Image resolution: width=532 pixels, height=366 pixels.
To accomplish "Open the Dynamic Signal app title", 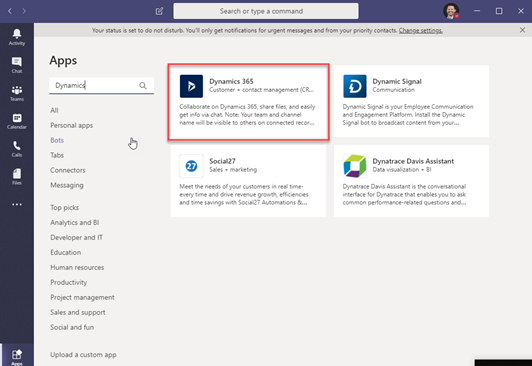I will click(x=397, y=81).
